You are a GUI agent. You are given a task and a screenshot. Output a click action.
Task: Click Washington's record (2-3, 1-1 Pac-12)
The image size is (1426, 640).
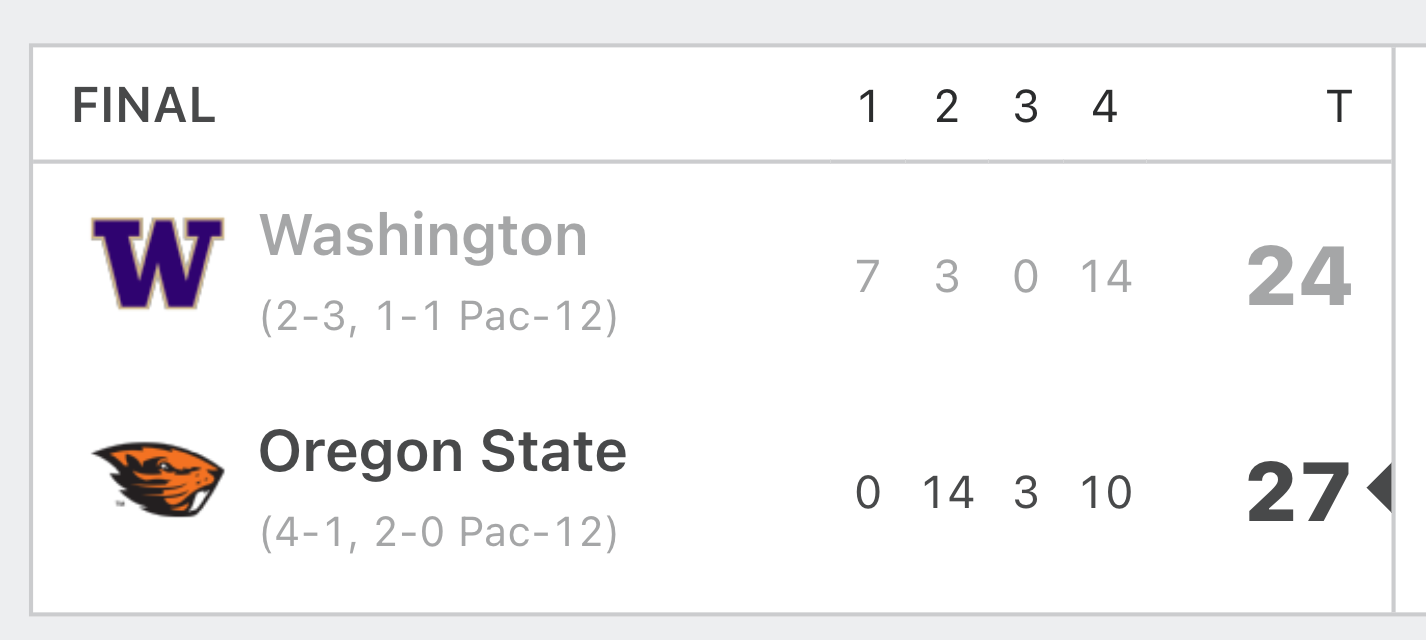(439, 317)
